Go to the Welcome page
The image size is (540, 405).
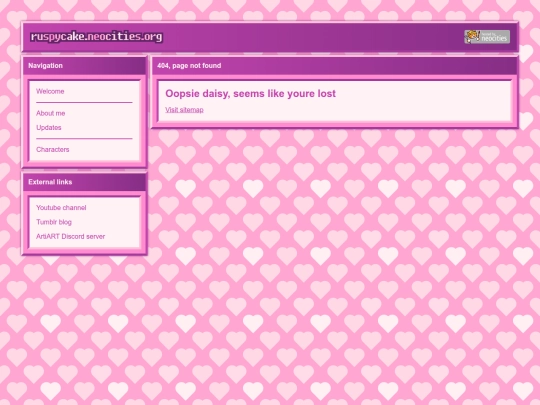50,91
